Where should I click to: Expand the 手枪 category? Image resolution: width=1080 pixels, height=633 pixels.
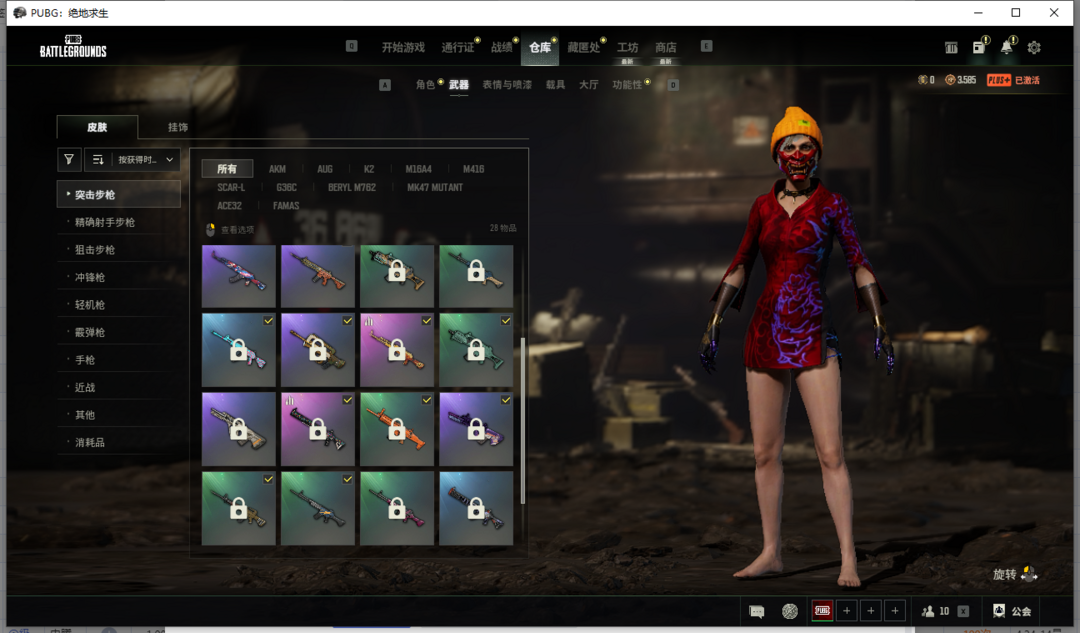coord(118,360)
